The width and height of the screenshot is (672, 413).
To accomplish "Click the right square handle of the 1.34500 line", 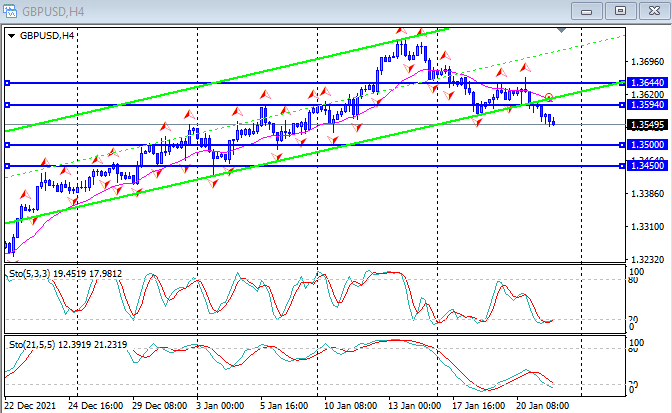I will coord(622,166).
